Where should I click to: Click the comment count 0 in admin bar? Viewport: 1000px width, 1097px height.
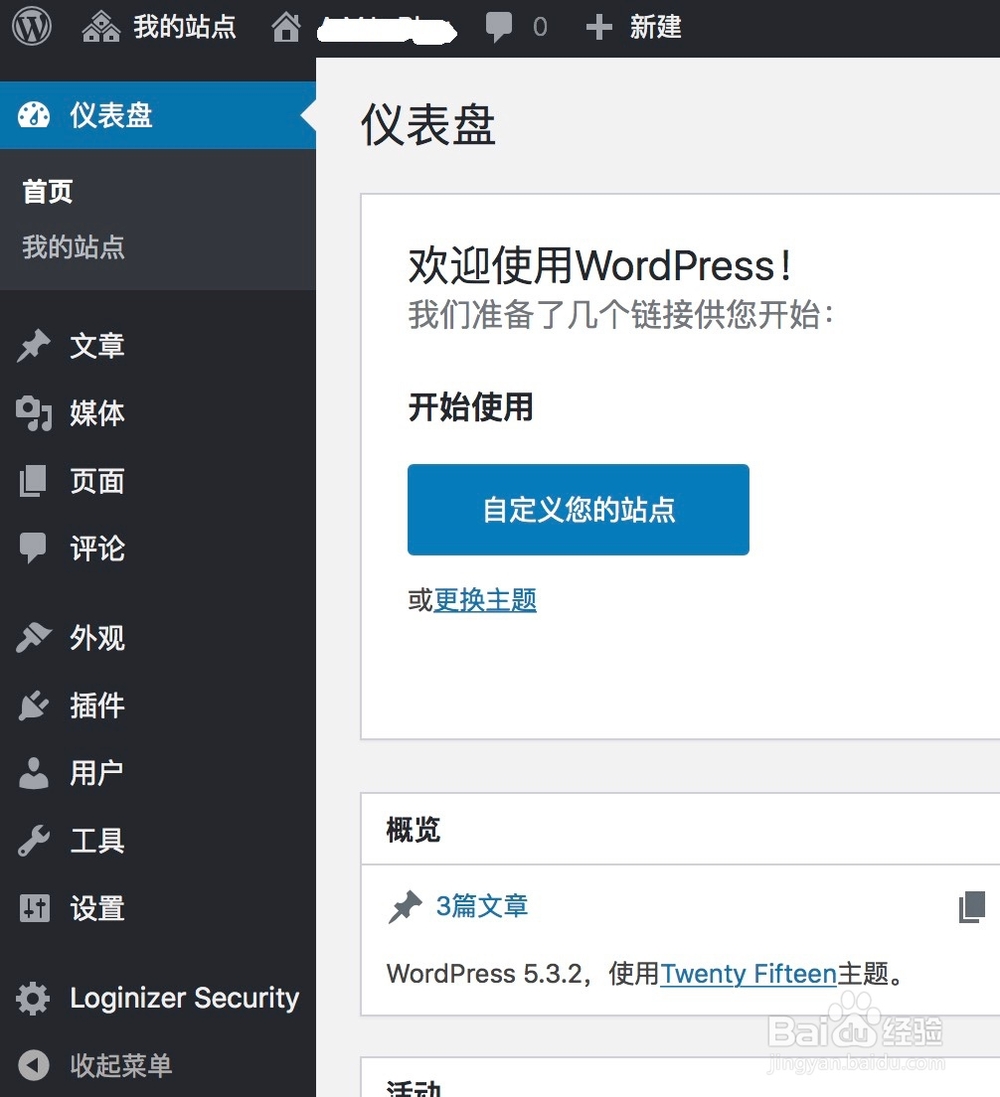click(x=540, y=27)
